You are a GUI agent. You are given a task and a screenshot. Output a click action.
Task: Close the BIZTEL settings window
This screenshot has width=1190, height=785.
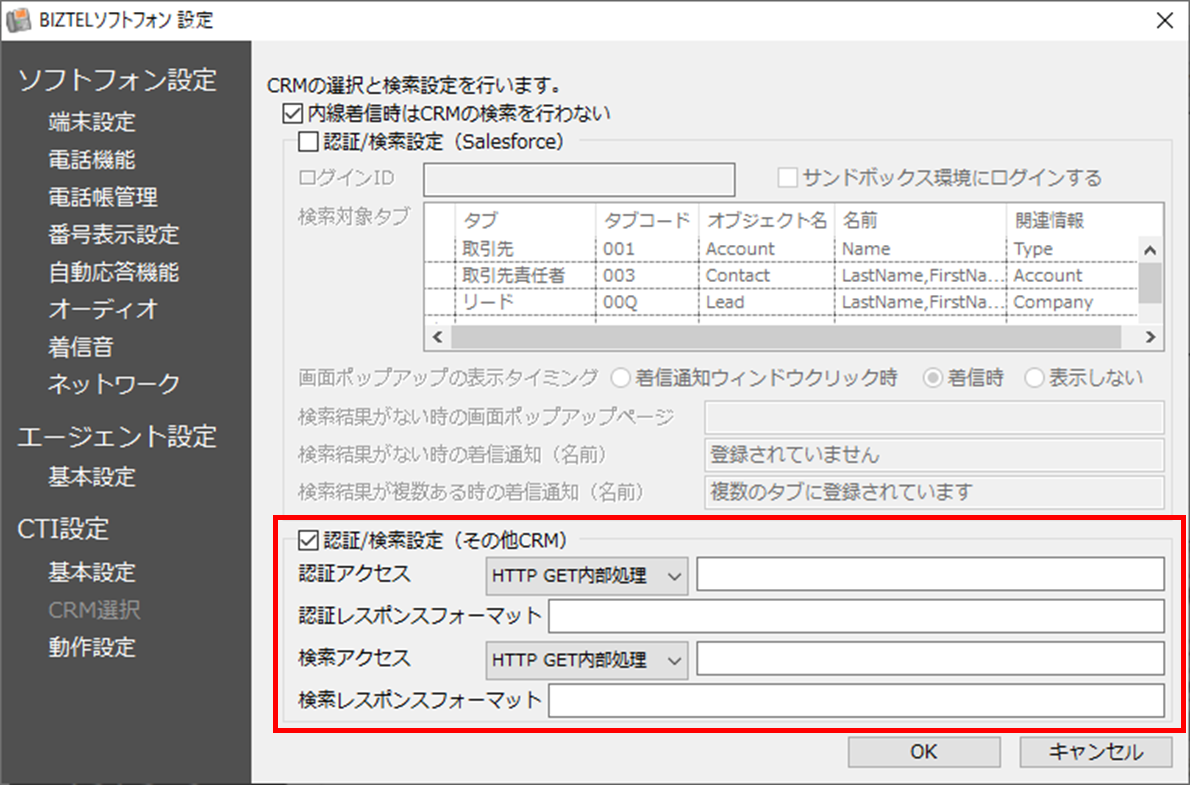click(x=1163, y=19)
